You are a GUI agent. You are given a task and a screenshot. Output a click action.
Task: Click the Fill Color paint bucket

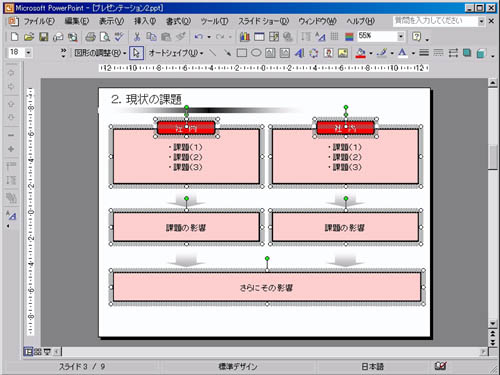point(360,53)
